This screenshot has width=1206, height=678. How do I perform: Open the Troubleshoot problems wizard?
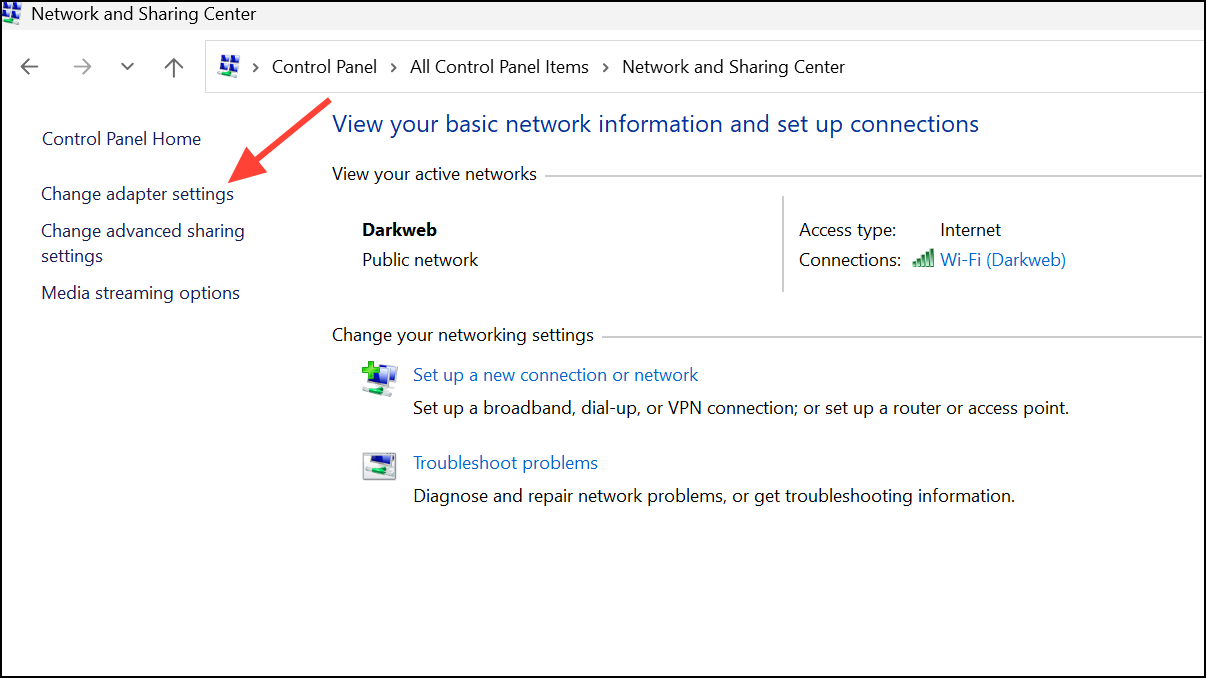[x=505, y=462]
